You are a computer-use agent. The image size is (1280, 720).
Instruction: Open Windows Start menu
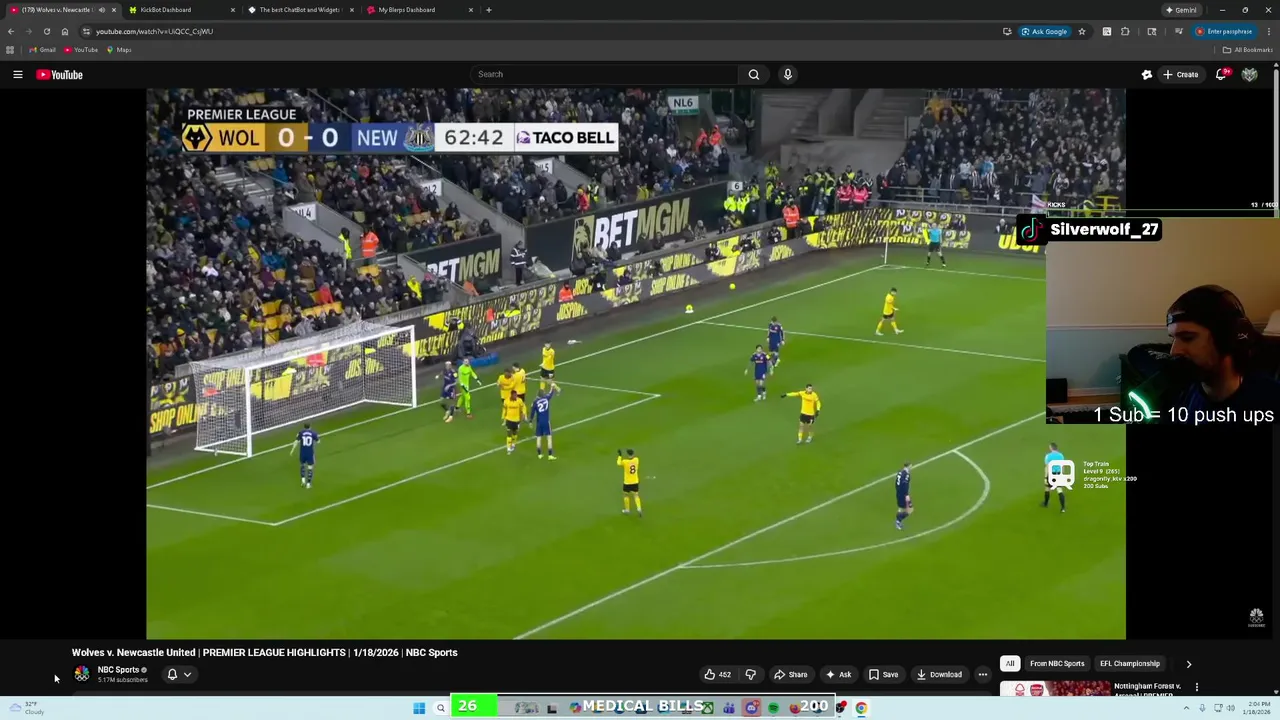(419, 708)
